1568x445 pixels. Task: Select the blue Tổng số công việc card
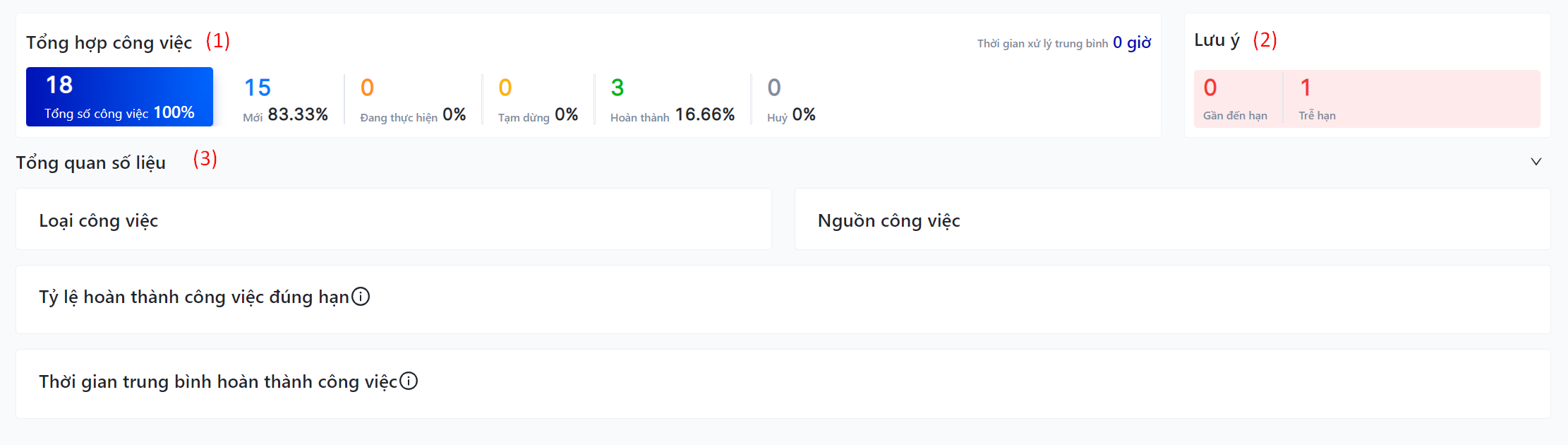pos(119,97)
